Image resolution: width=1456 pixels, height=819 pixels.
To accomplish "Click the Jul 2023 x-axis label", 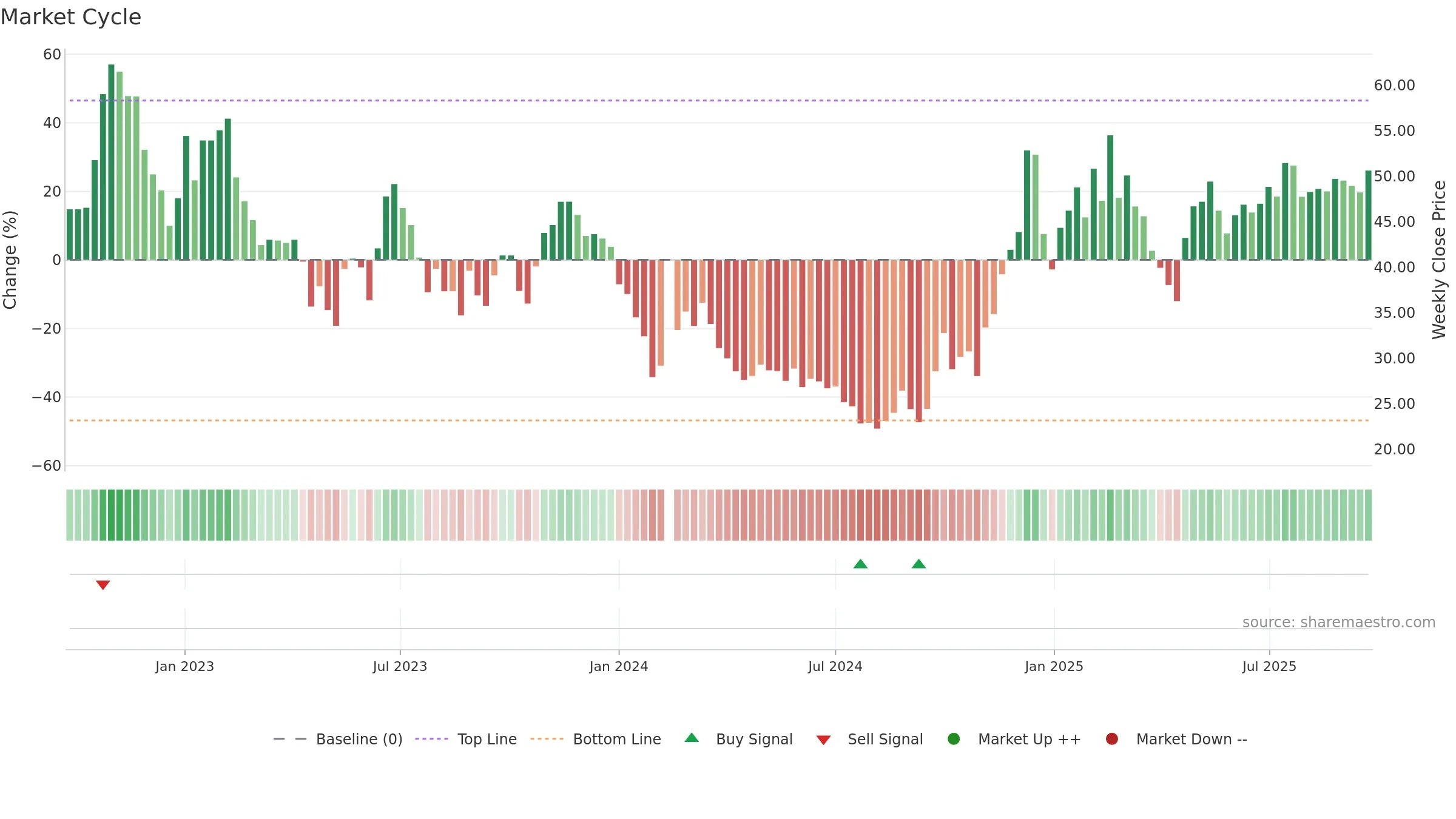I will coord(400,667).
